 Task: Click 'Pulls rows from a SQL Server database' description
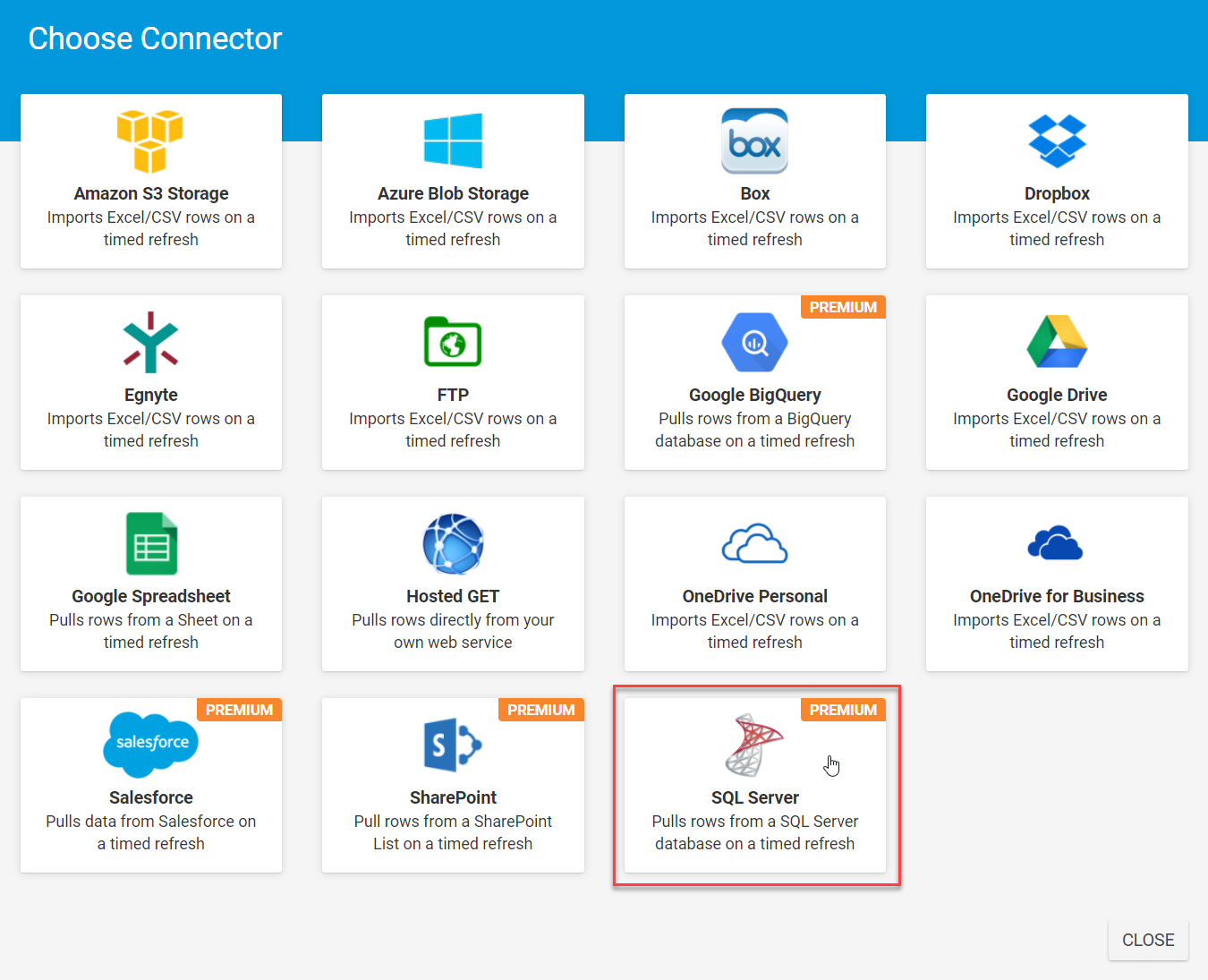coord(755,832)
